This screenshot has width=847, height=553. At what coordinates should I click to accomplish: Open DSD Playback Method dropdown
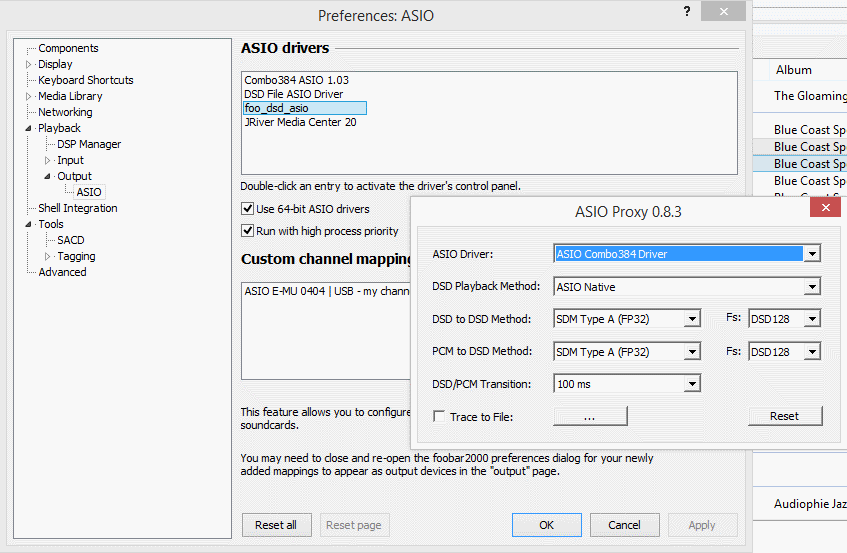(x=812, y=287)
